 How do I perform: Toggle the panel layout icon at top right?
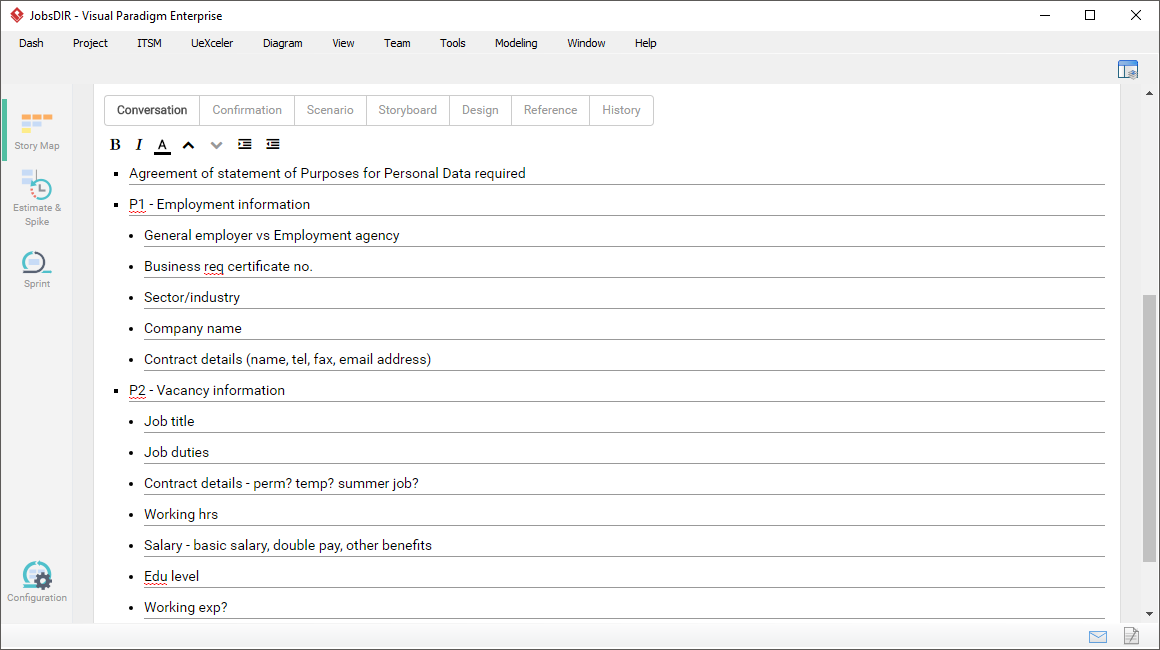(1128, 70)
